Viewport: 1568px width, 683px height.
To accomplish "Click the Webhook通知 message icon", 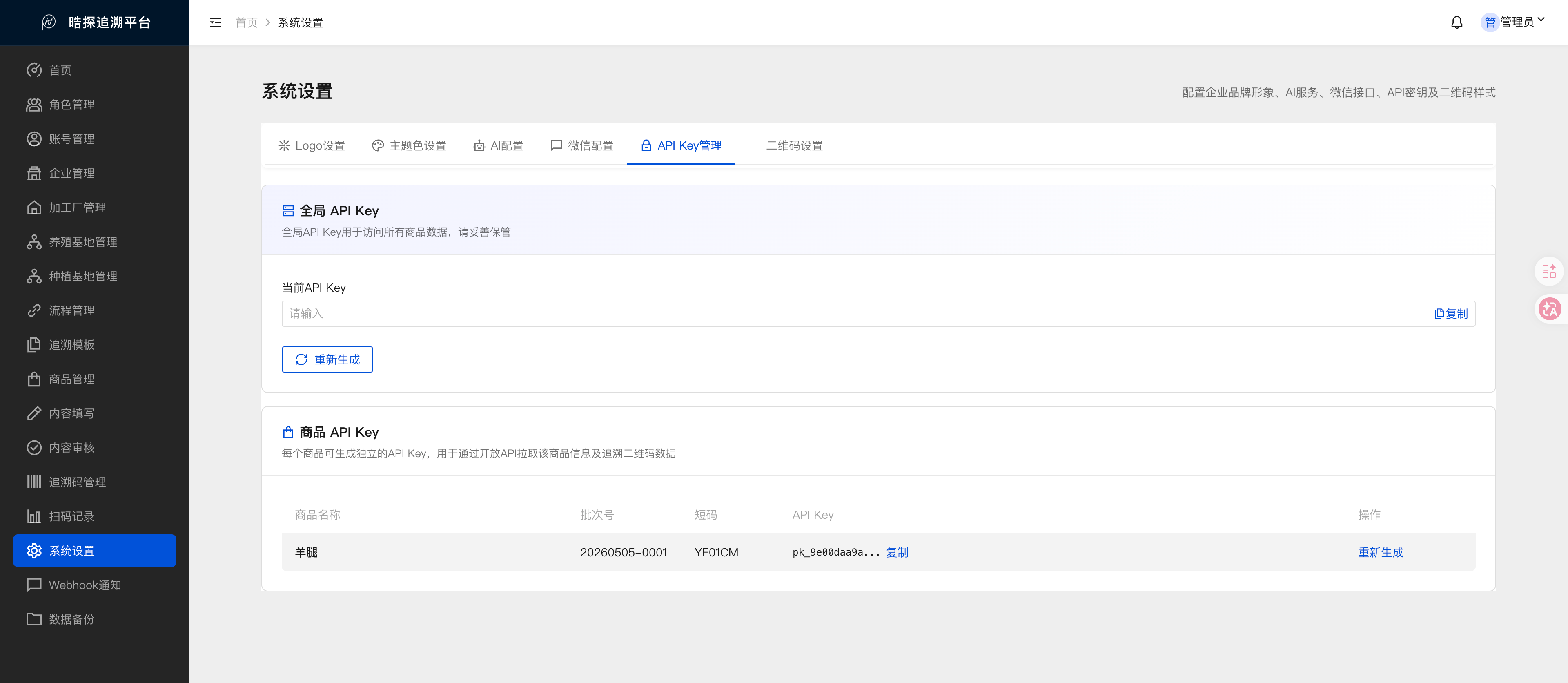I will pos(34,585).
